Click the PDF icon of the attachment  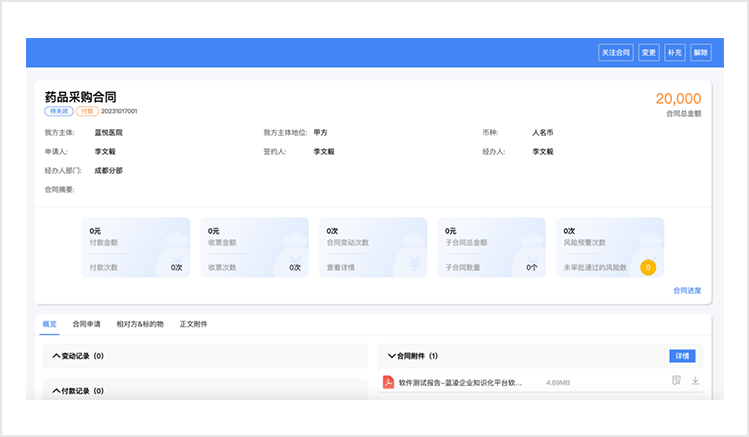pos(388,381)
